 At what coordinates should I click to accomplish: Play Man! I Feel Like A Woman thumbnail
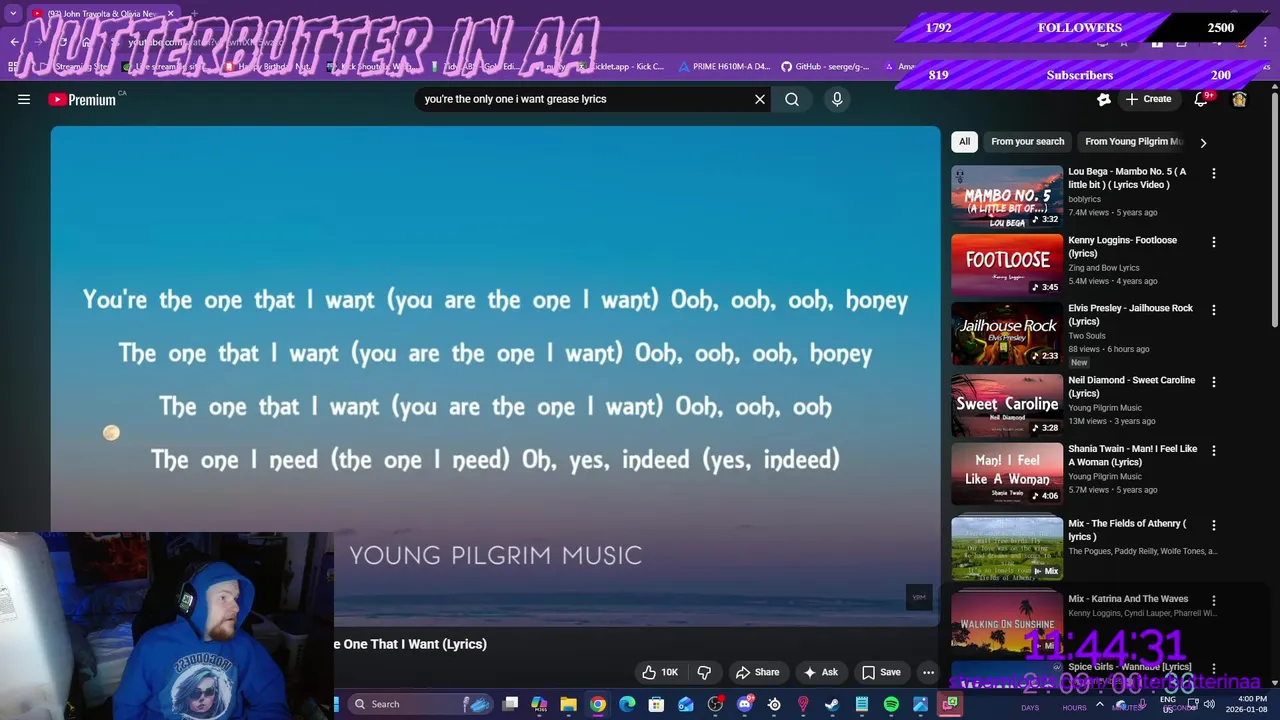(1007, 474)
